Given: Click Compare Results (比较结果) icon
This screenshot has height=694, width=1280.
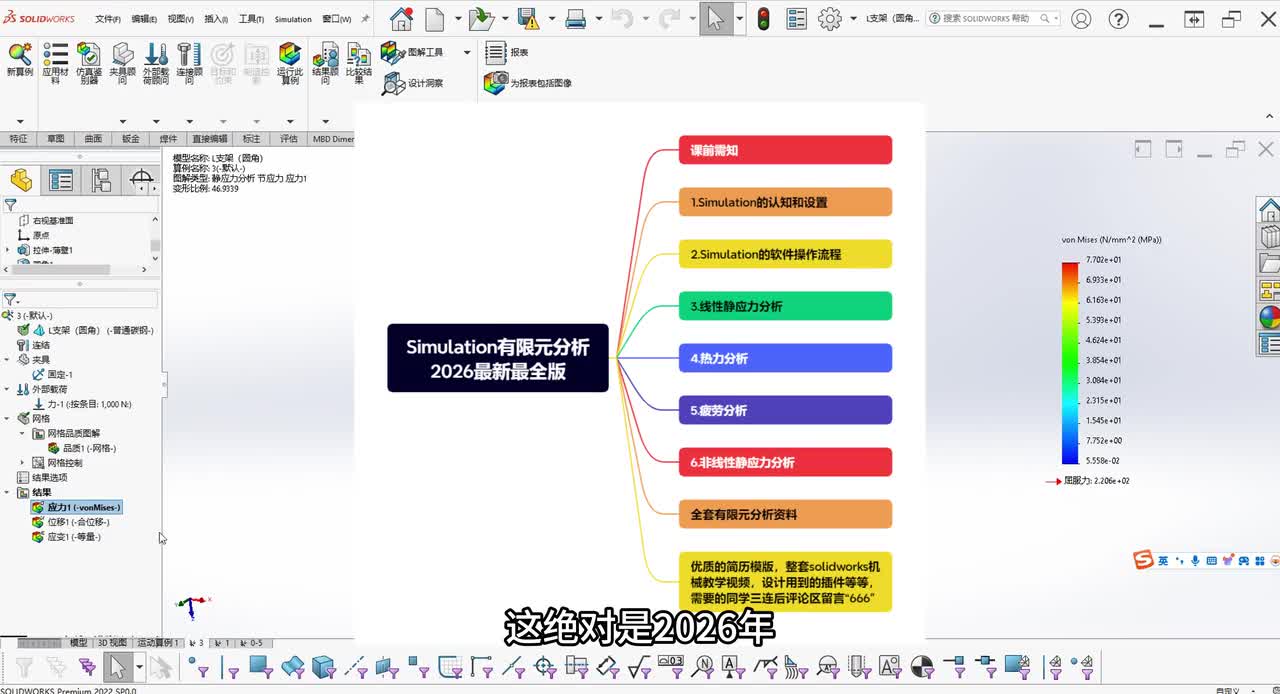Looking at the screenshot, I should click(359, 62).
